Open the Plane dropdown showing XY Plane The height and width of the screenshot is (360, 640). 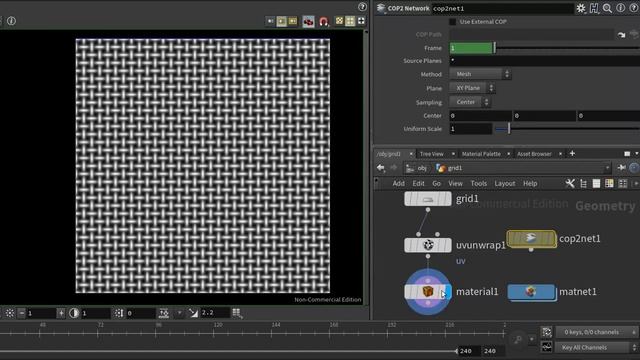tap(472, 88)
